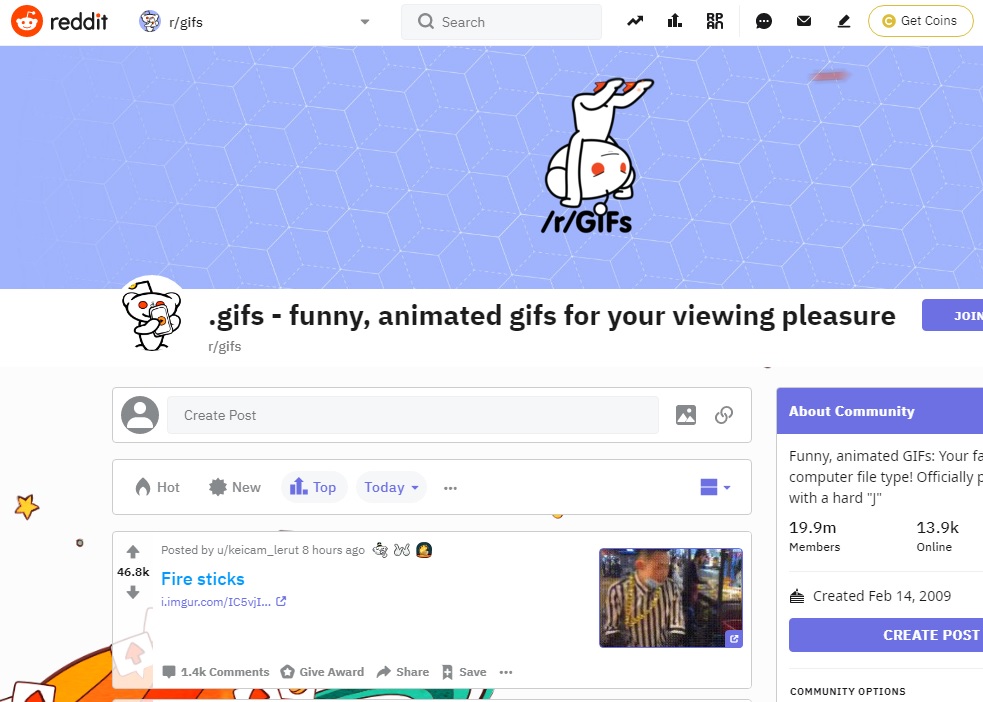Open the i.imgur.com/IC5vjI... link
Screen dimensions: 983x702
[x=216, y=602]
